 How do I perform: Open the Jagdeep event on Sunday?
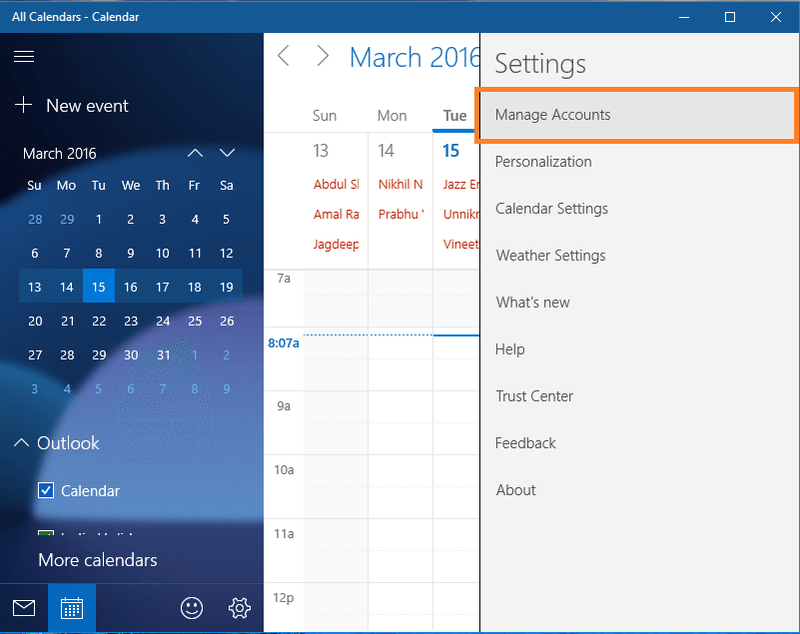click(x=336, y=244)
